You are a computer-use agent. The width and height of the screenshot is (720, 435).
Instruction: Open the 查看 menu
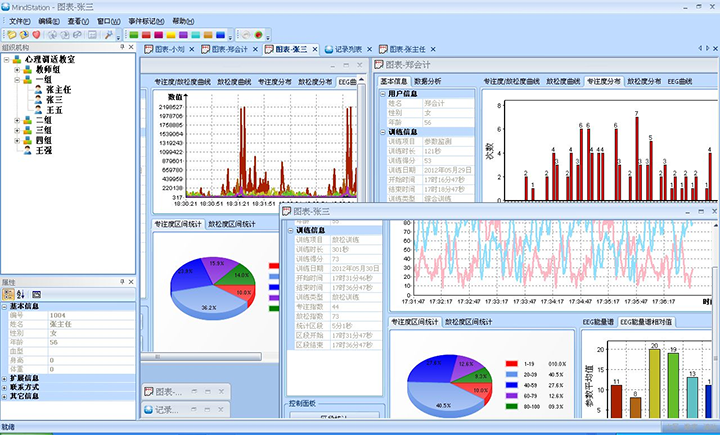click(76, 20)
